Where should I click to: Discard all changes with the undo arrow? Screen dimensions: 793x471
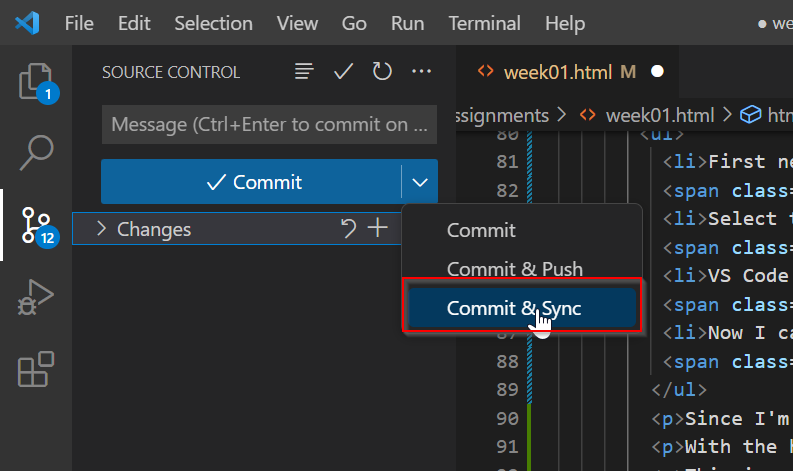tap(348, 229)
